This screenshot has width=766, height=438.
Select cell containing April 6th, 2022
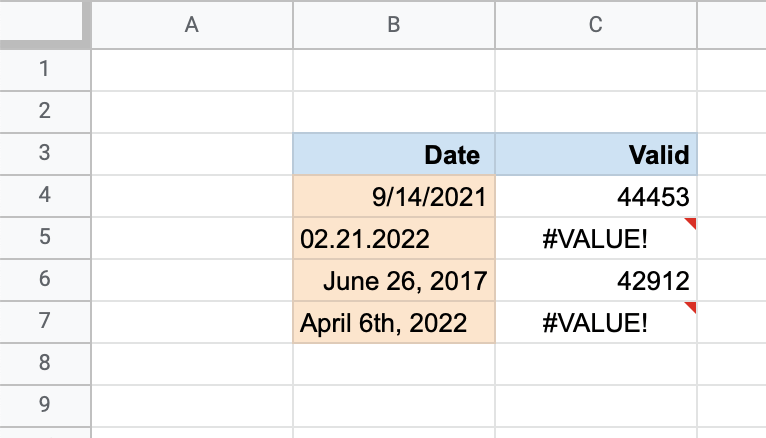(x=394, y=322)
